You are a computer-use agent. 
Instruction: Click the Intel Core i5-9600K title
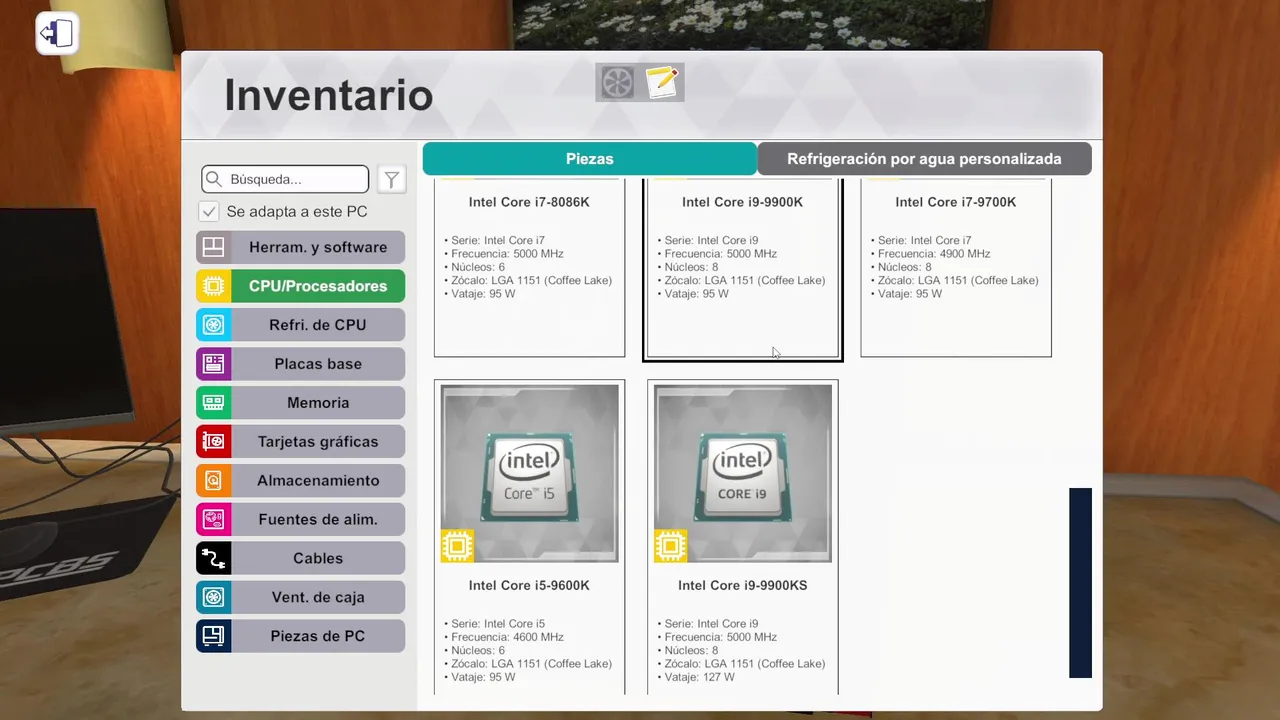tap(529, 585)
